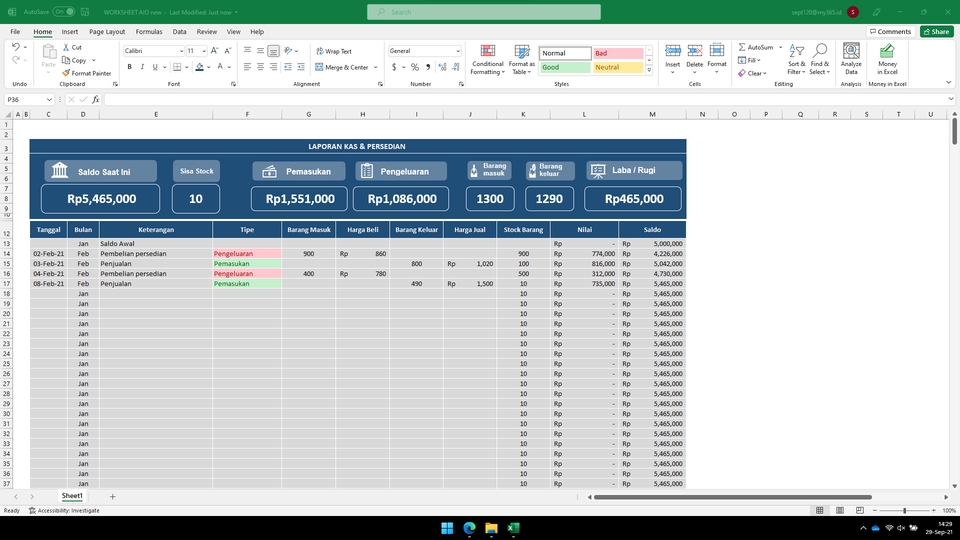
Task: Click the Decrease Font Size icon
Action: pyautogui.click(x=228, y=51)
